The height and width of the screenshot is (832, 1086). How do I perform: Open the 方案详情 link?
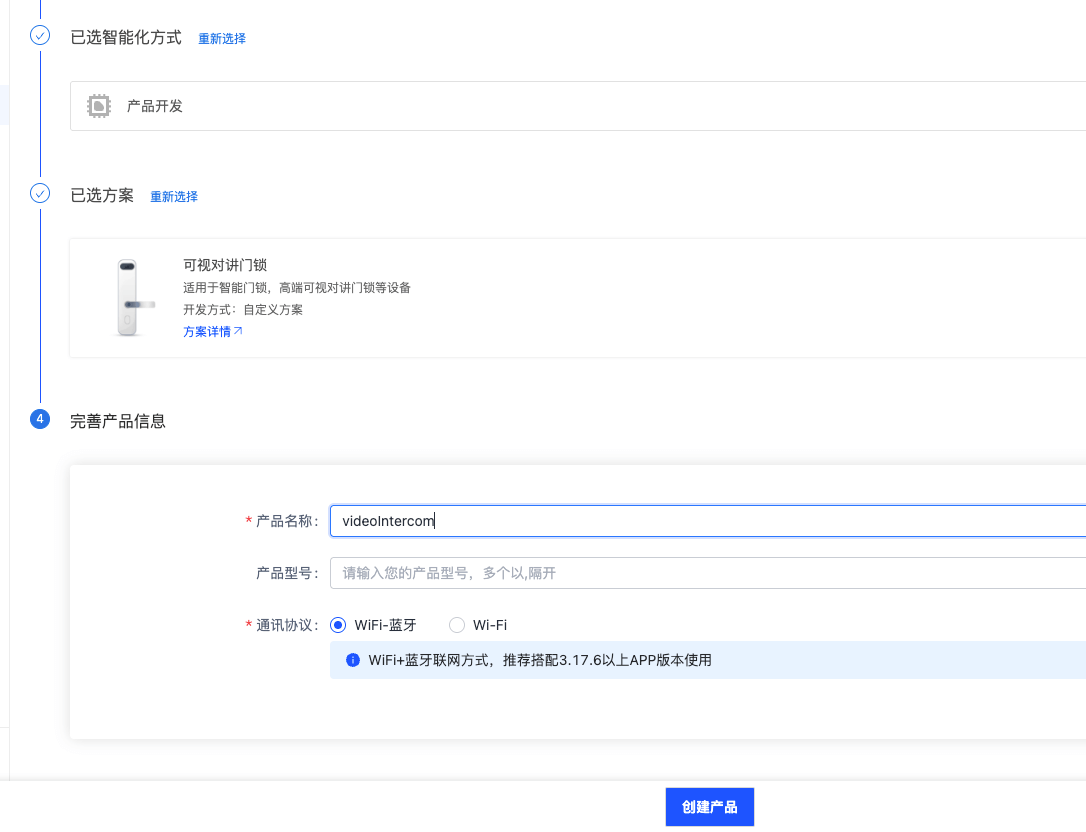[207, 331]
